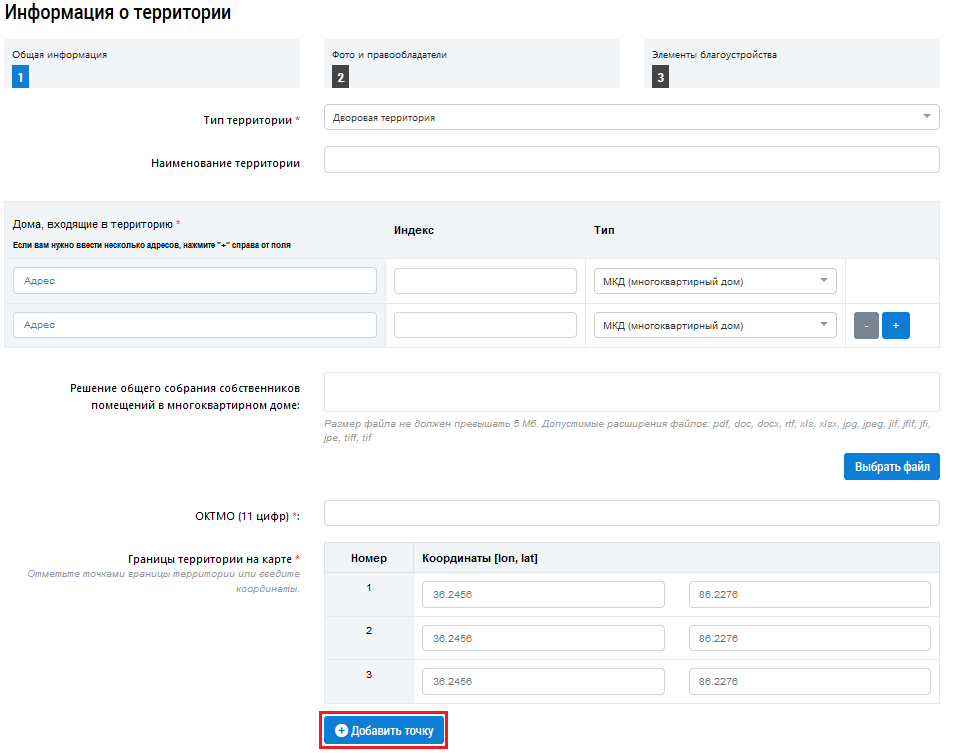Click the plus button to add address row
953x753 pixels.
click(x=895, y=325)
